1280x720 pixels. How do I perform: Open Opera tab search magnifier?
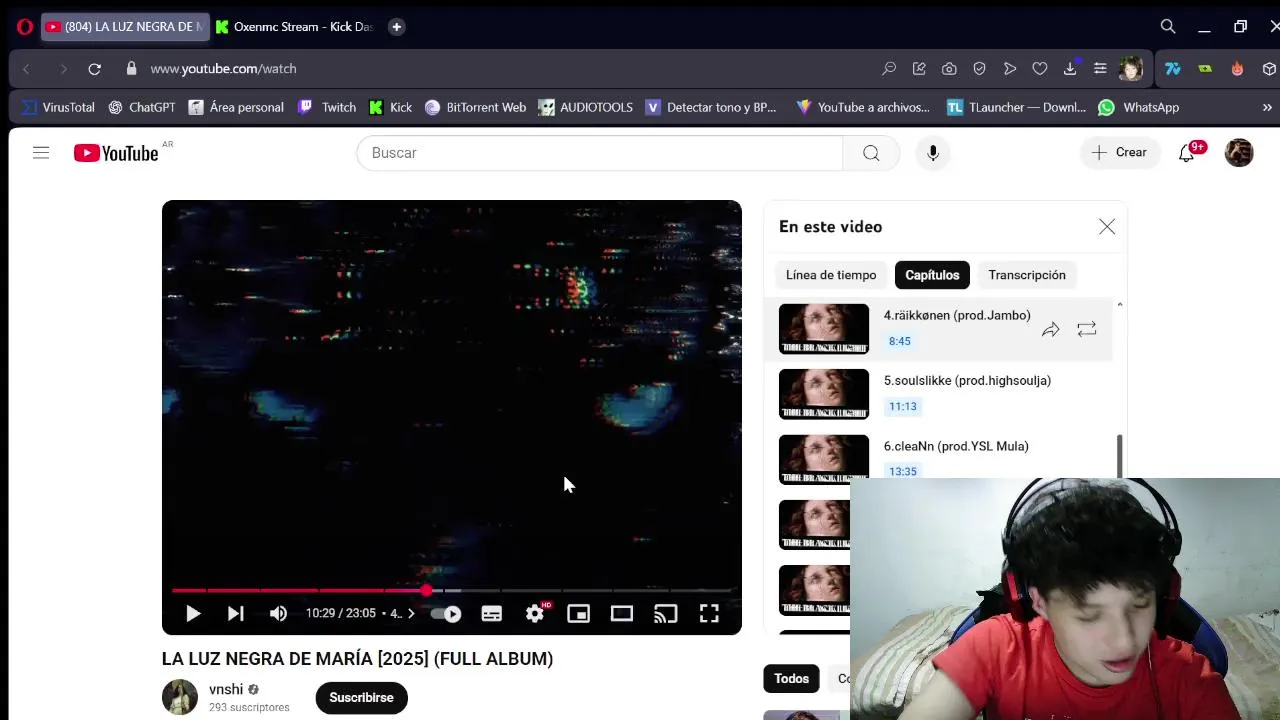[x=1168, y=27]
